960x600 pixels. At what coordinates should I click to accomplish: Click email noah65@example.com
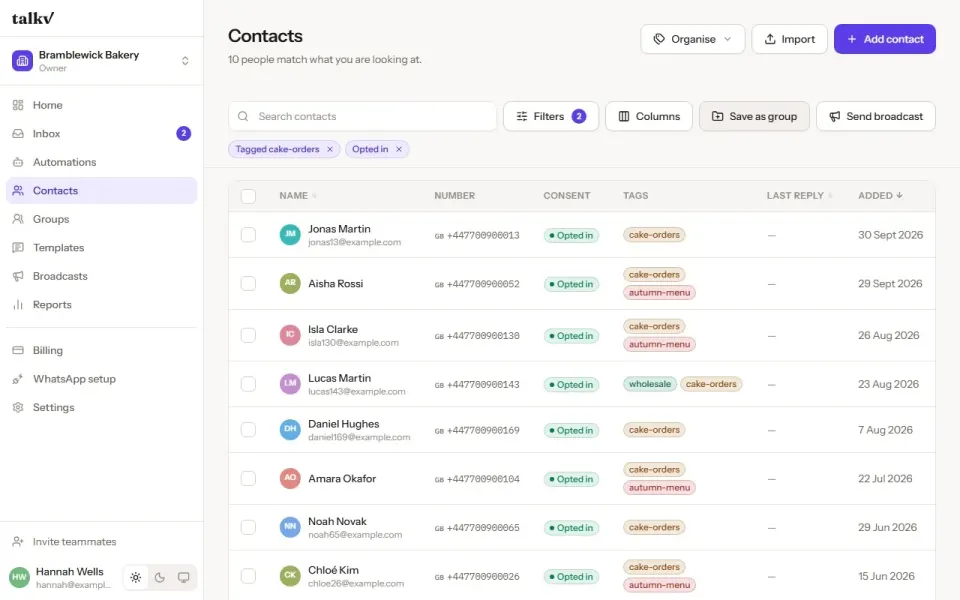tap(355, 534)
